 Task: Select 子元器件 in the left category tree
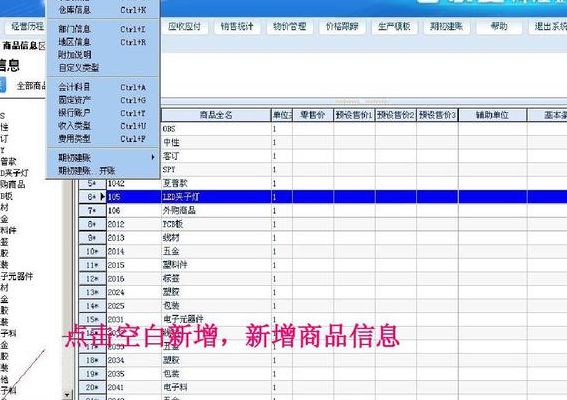[17, 277]
